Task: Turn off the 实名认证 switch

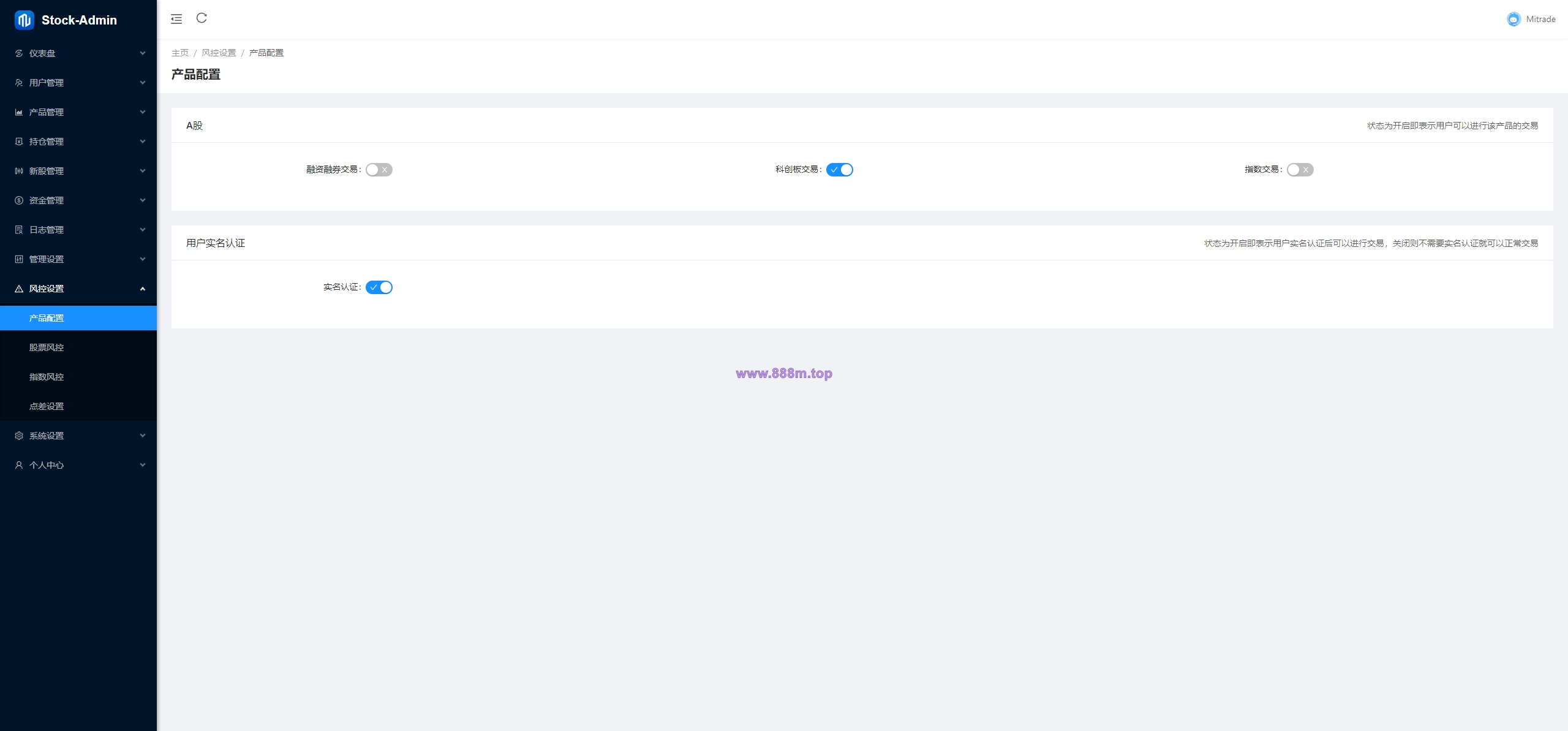Action: coord(379,287)
